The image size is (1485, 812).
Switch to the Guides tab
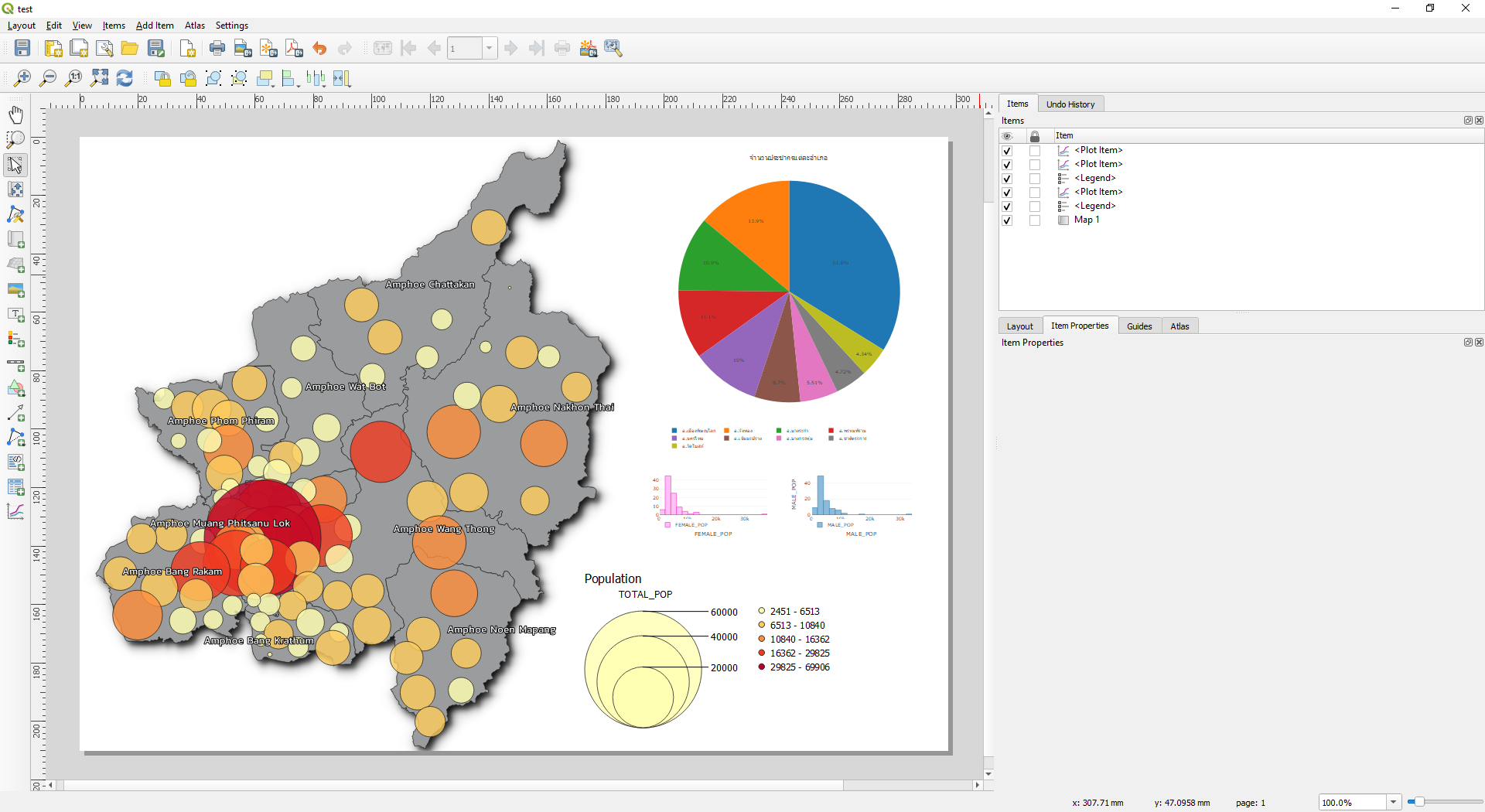(1139, 326)
